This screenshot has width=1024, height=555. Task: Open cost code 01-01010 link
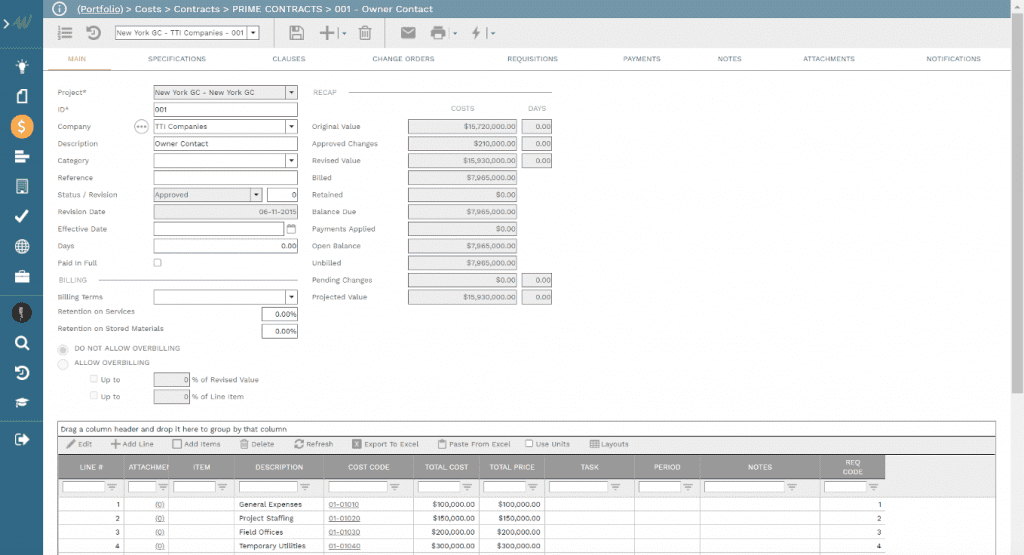tap(344, 505)
